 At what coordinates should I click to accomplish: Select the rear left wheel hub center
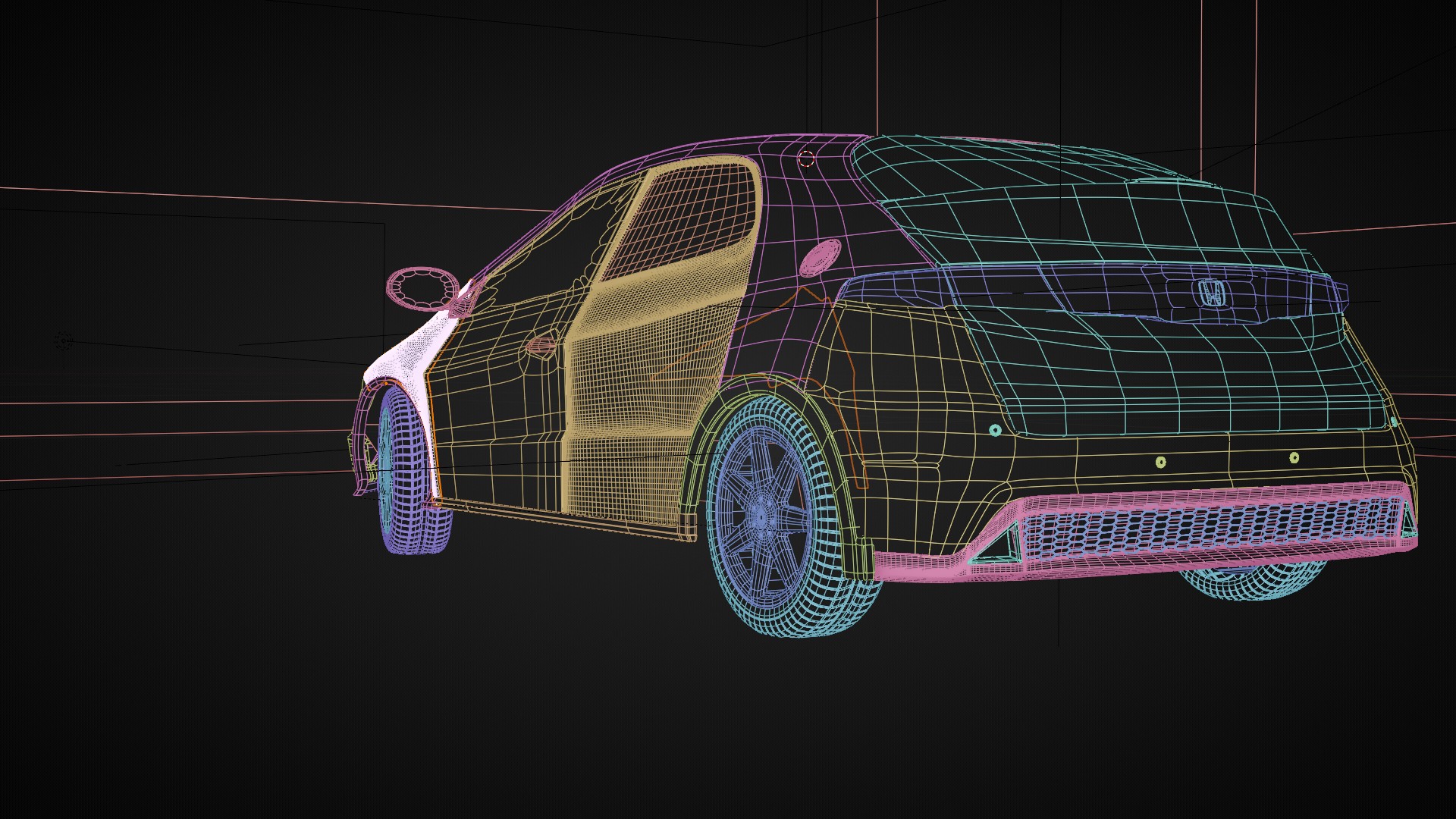pos(761,517)
